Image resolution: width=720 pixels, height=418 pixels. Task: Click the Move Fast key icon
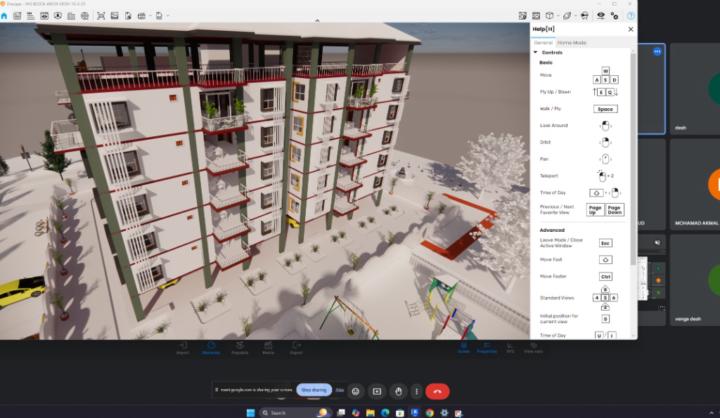(x=605, y=260)
